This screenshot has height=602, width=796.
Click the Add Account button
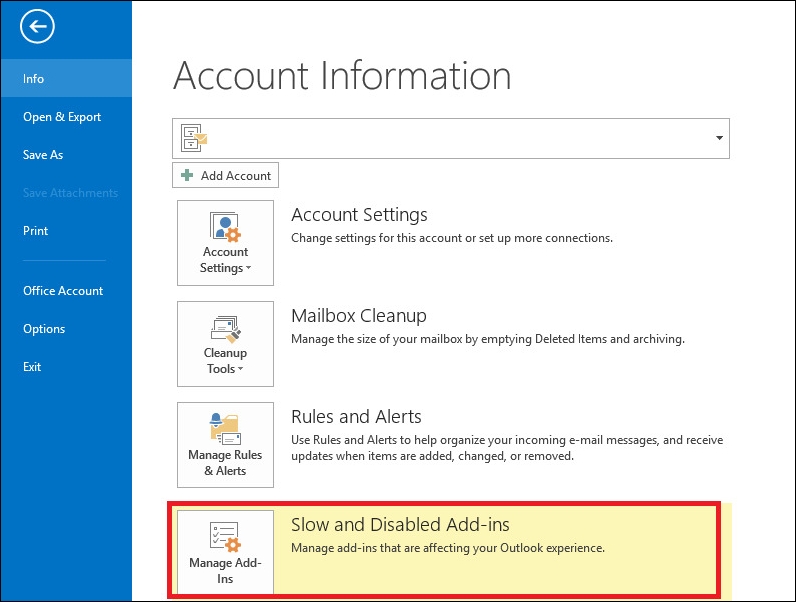point(225,175)
